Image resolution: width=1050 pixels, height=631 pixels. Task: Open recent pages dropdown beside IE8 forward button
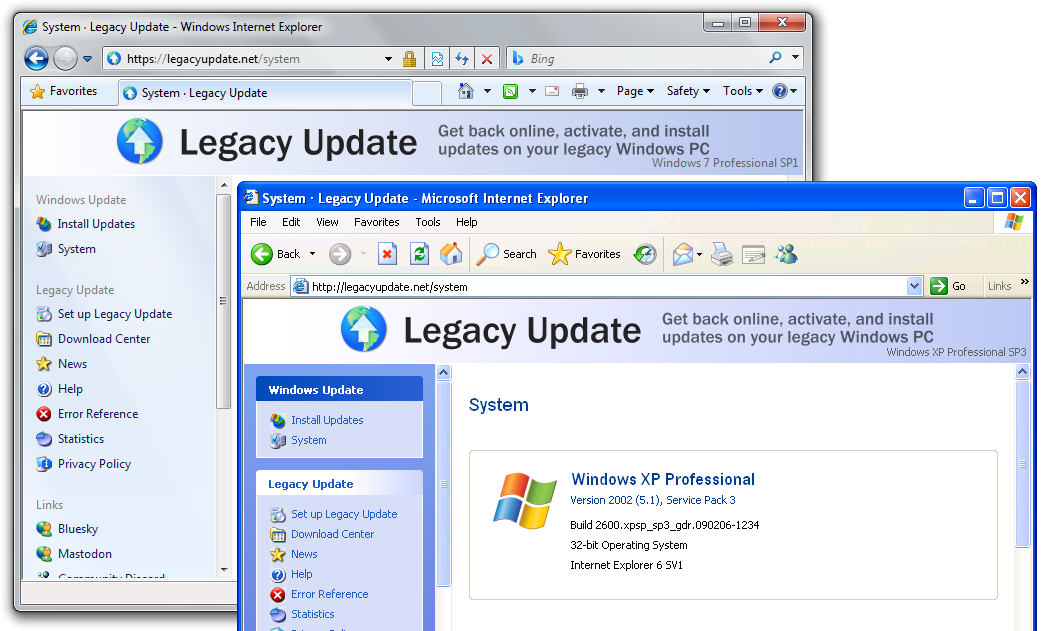click(88, 59)
